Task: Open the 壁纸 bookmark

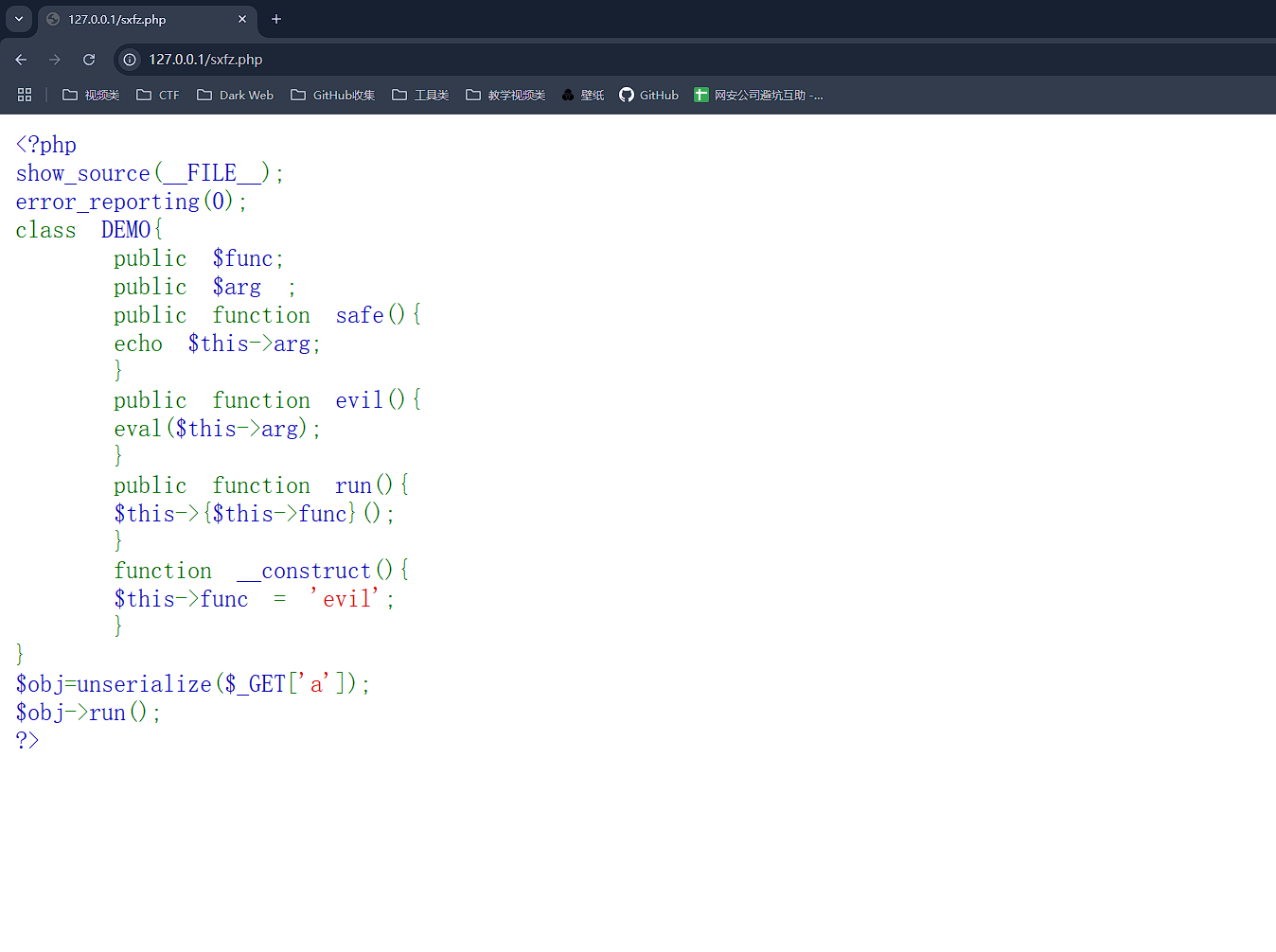Action: [x=583, y=95]
